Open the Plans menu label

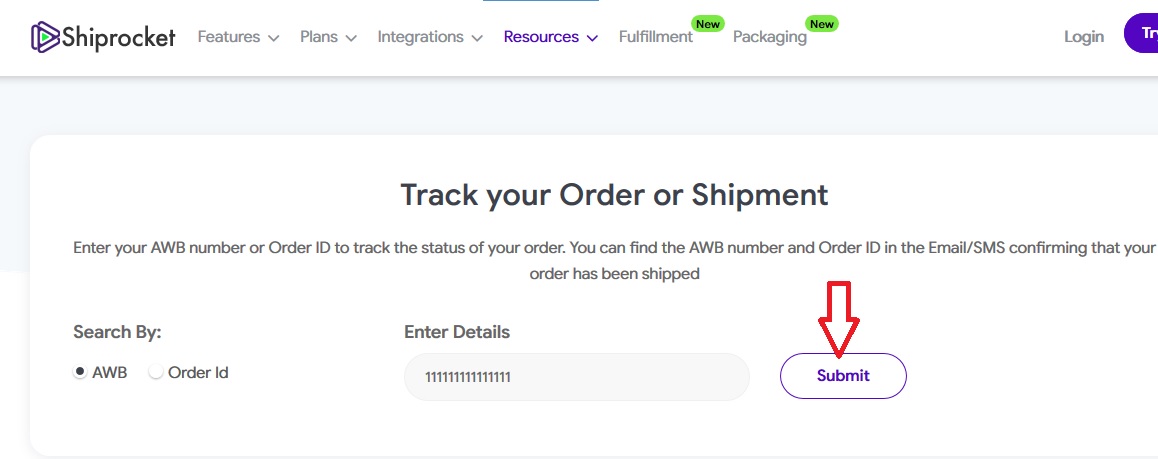point(319,37)
